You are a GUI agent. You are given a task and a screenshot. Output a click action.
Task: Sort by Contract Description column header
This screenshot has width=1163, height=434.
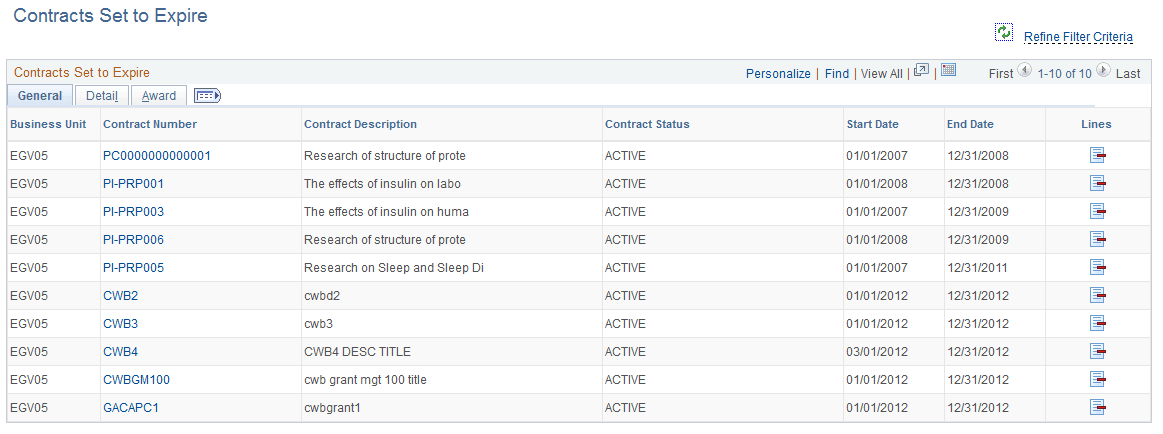click(x=360, y=124)
